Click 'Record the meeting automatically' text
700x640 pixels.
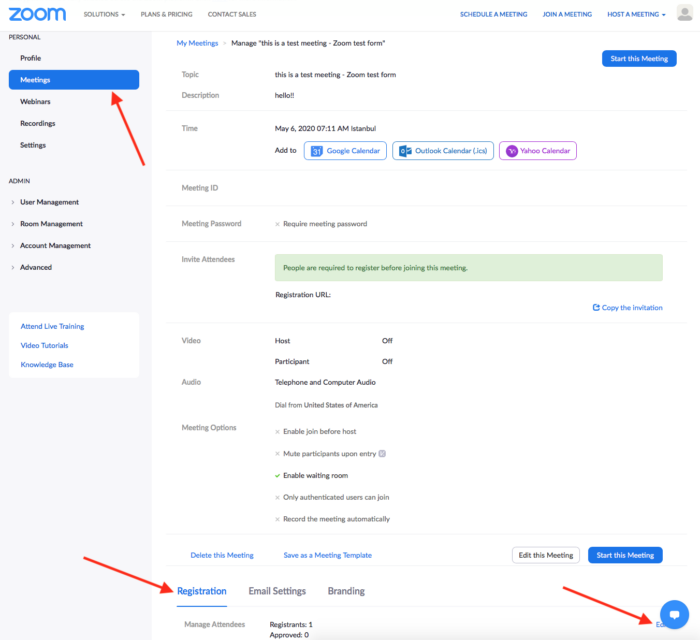[336, 519]
